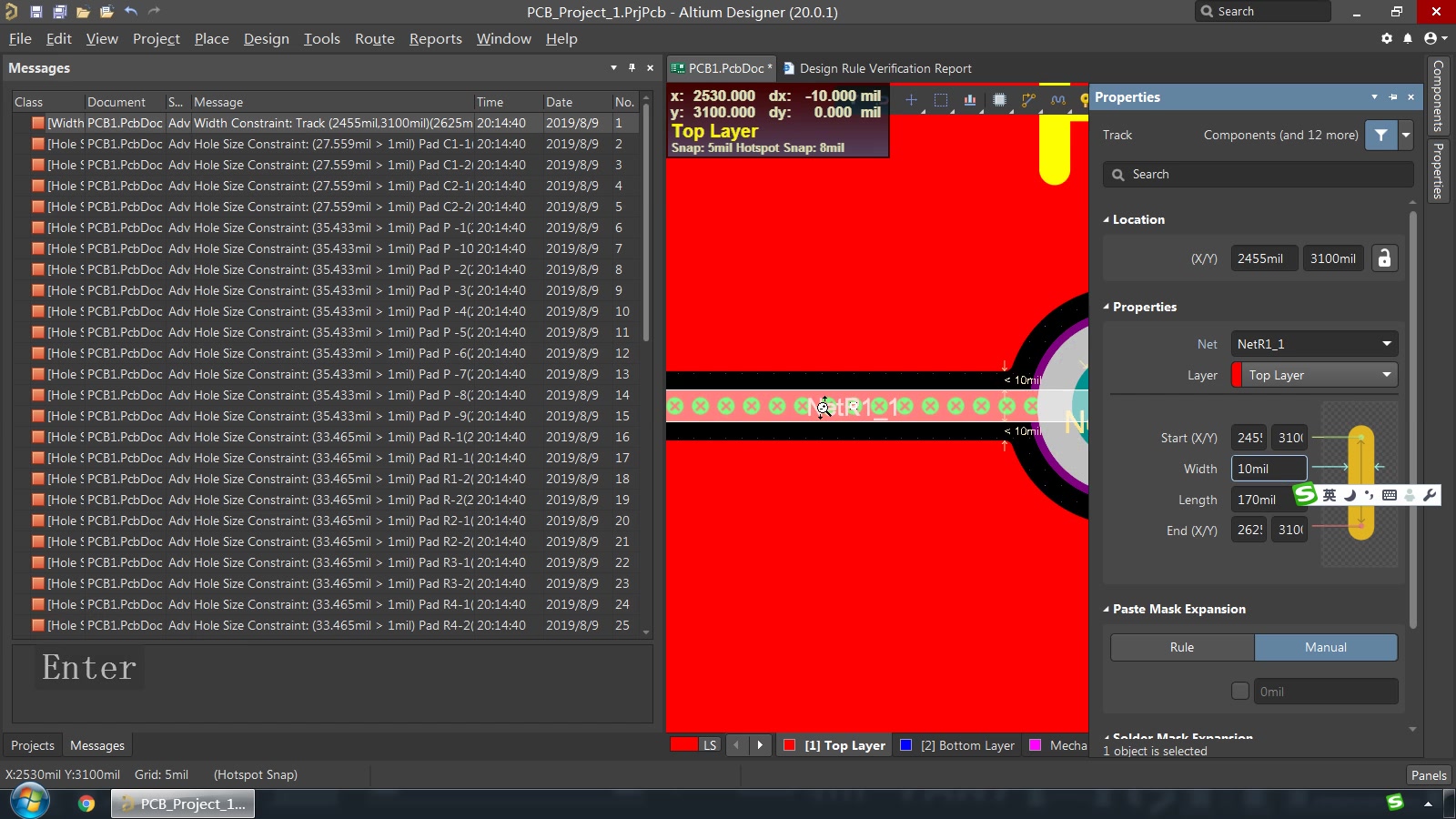Click the Panels button
Screen dimensions: 1456x819
(x=1429, y=775)
